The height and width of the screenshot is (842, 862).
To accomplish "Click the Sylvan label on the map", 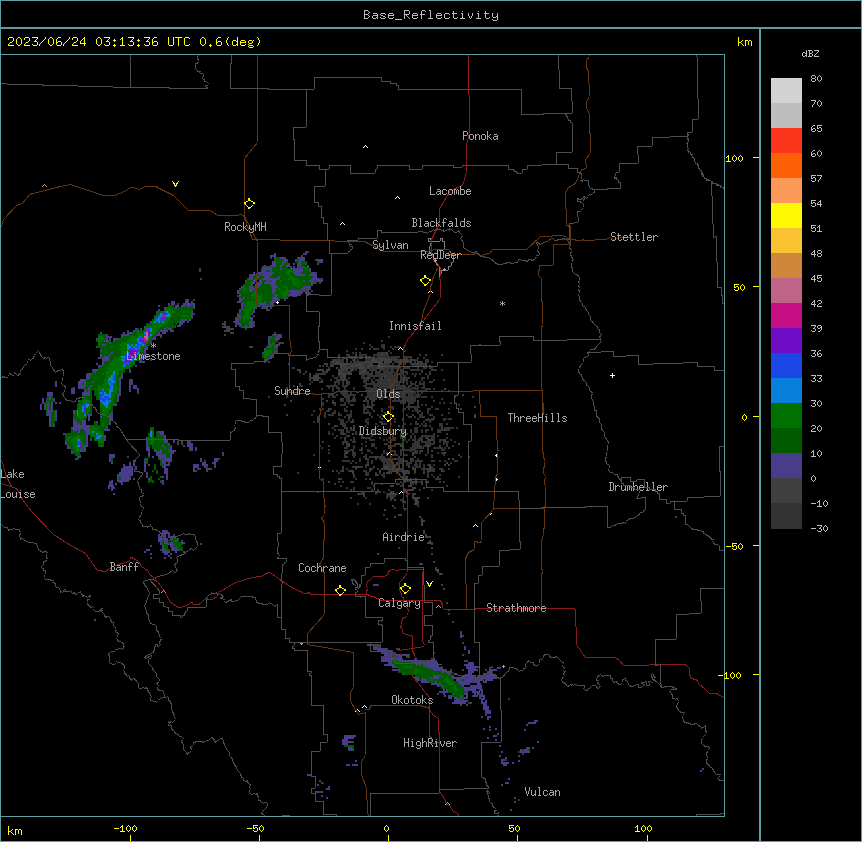I will click(390, 245).
